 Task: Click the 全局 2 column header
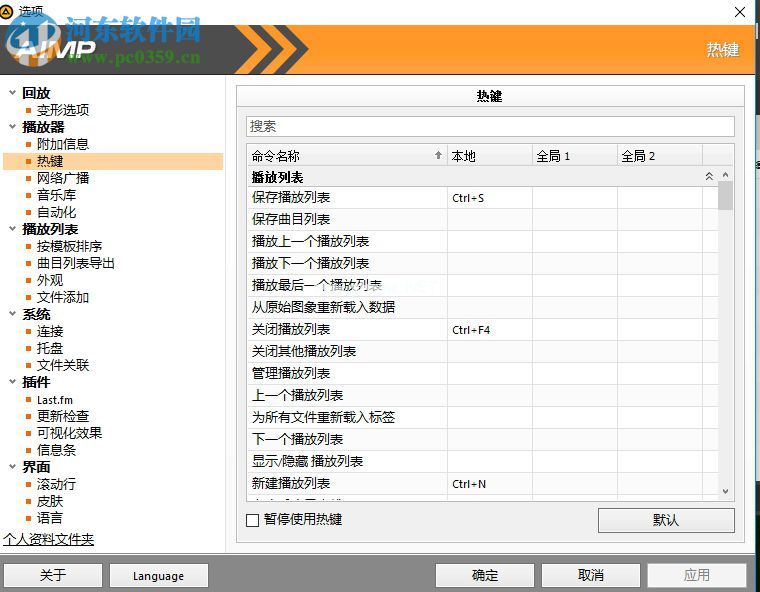click(x=660, y=156)
